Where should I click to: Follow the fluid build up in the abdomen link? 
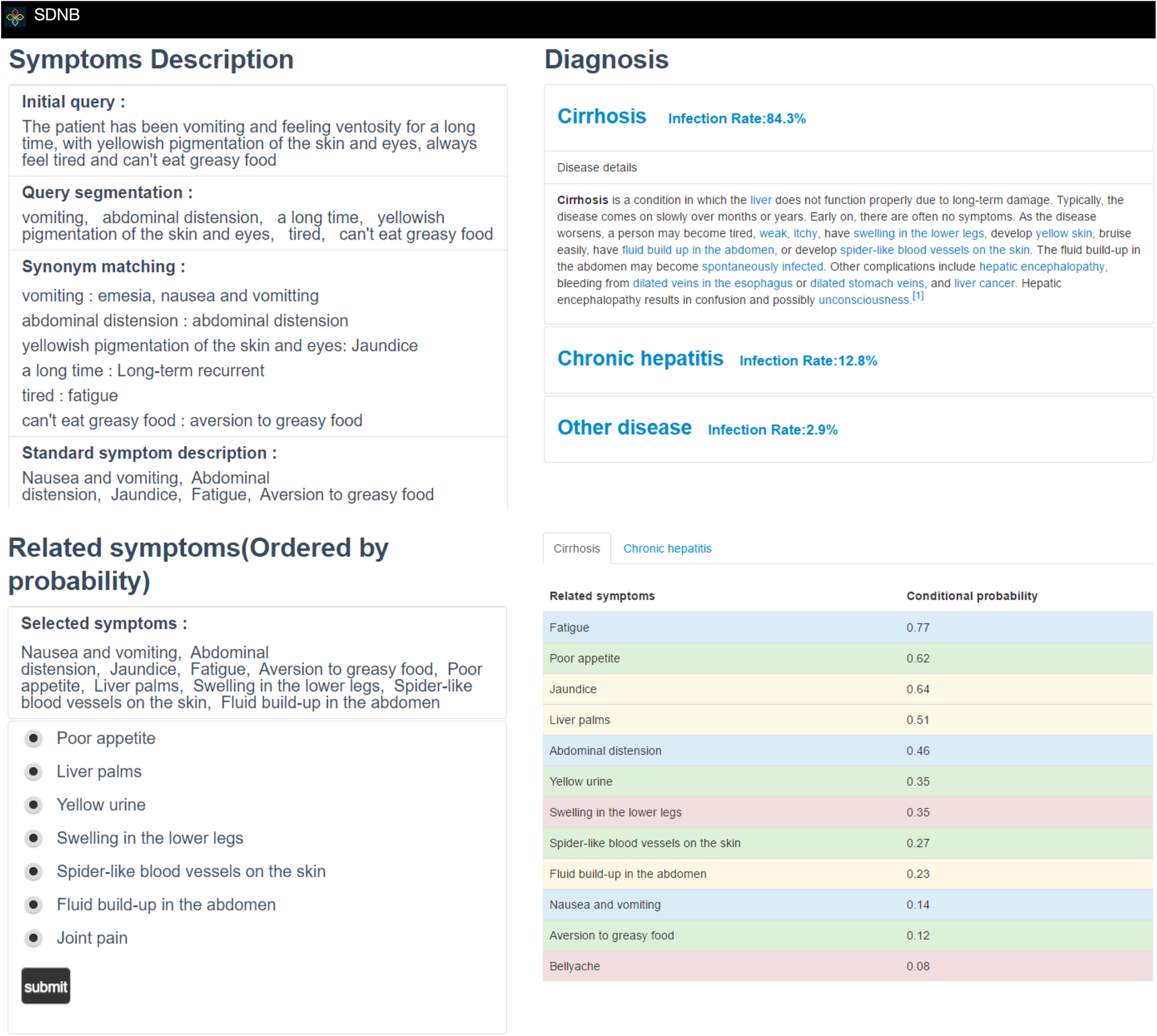click(x=698, y=250)
